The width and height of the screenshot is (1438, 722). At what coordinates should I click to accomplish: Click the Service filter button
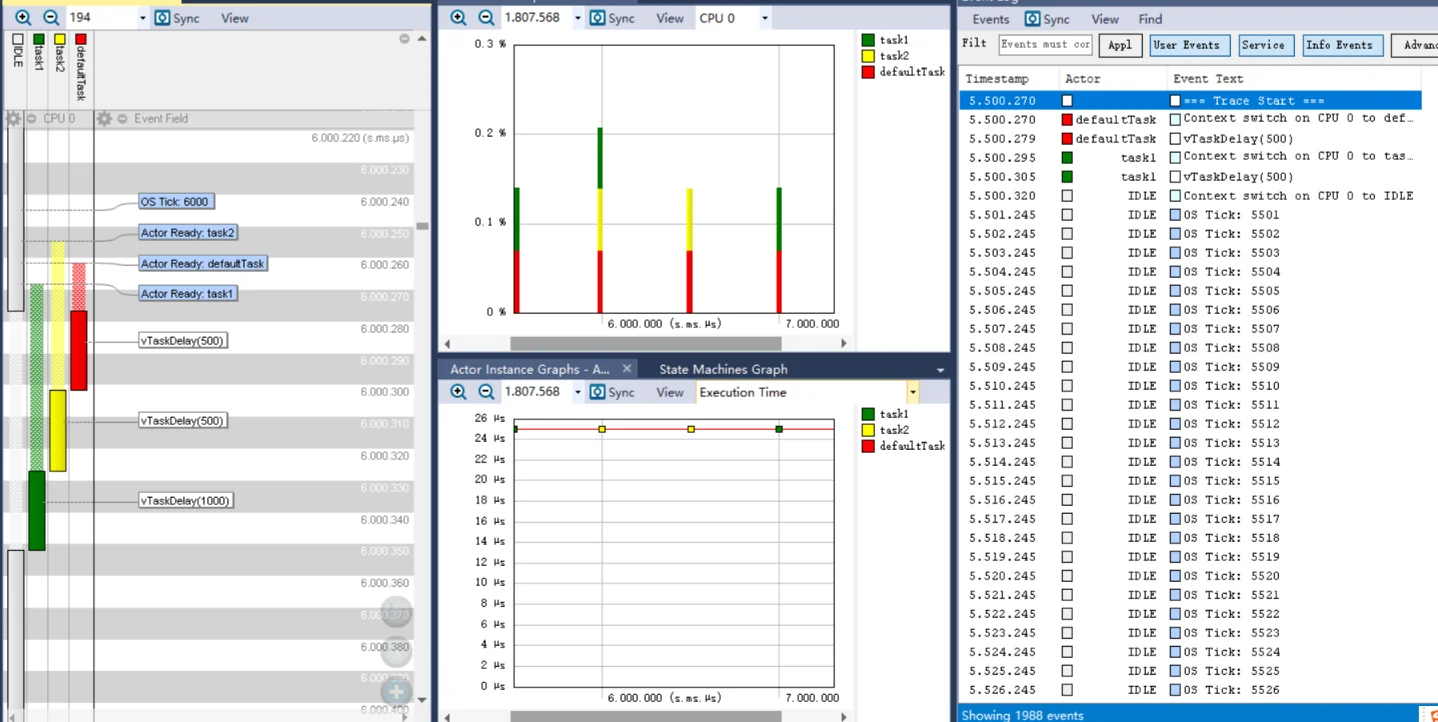1263,45
